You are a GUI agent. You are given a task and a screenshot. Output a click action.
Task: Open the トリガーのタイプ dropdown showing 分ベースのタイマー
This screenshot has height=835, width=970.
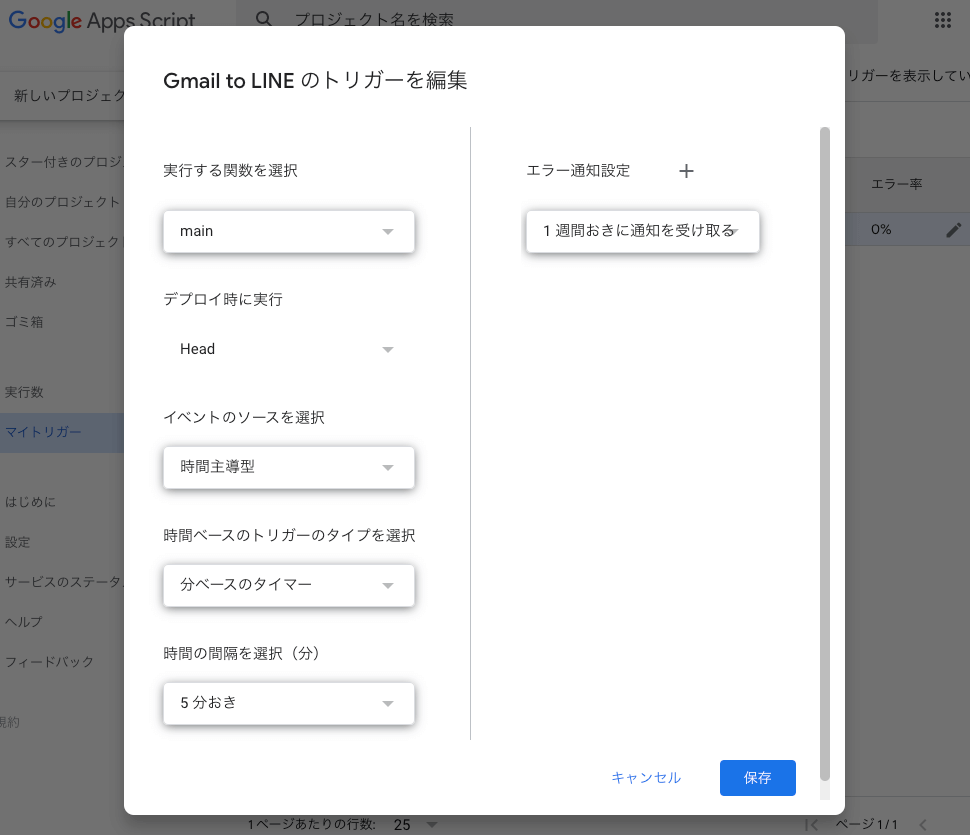(x=288, y=586)
